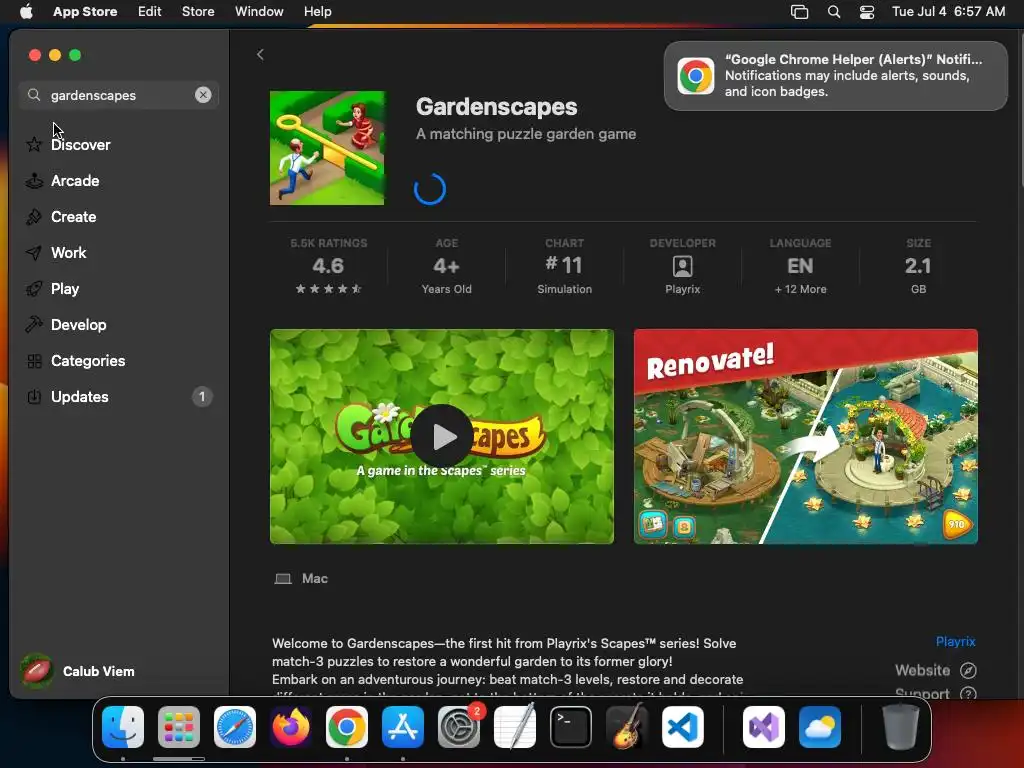Click the Updates badge showing 1
Image resolution: width=1024 pixels, height=768 pixels.
pyautogui.click(x=202, y=396)
